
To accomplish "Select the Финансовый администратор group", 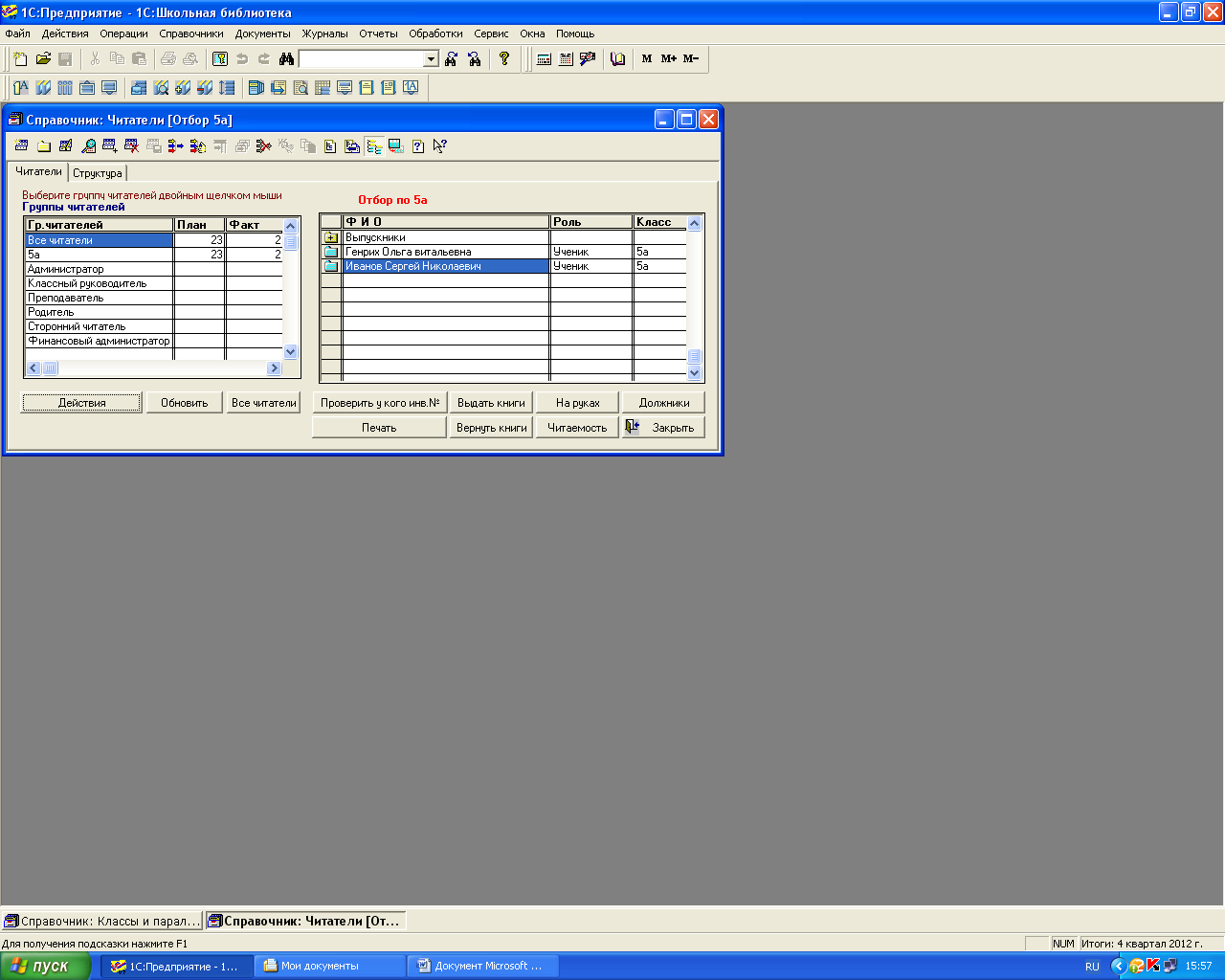I will 153,341.
